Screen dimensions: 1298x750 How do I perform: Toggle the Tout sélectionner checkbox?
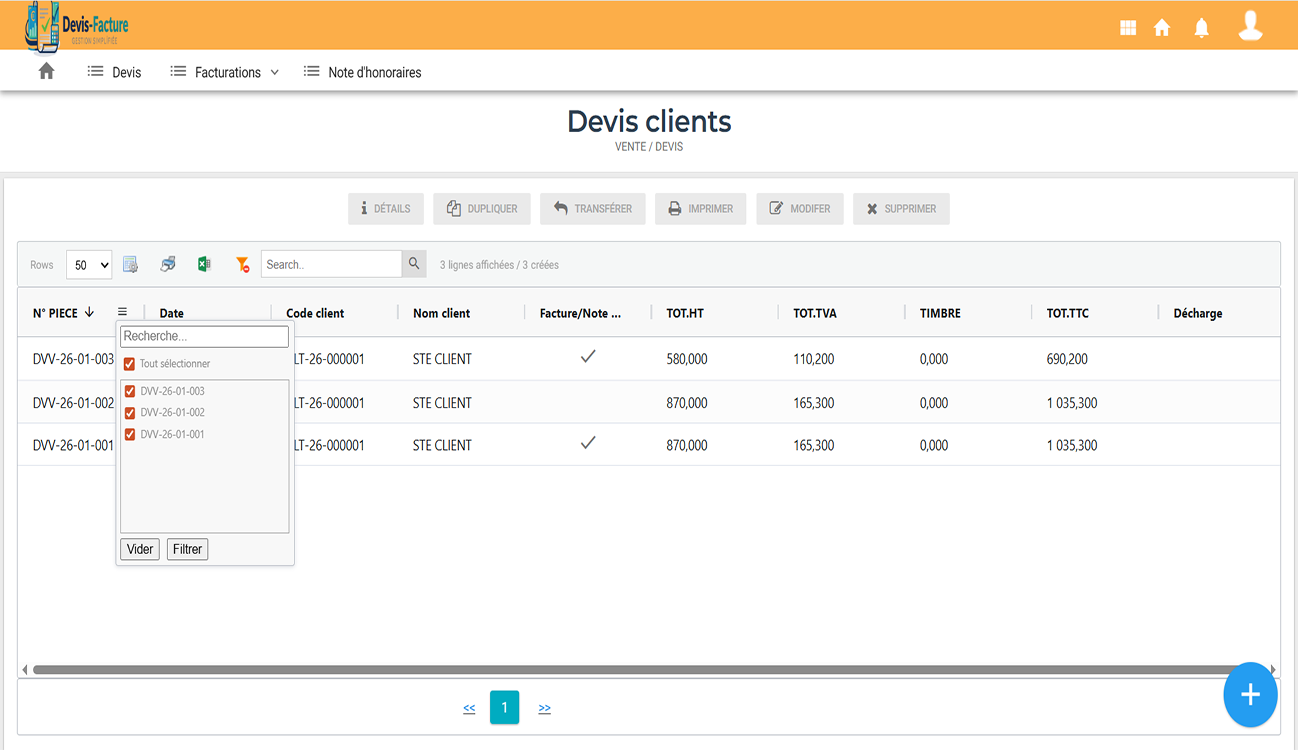(128, 363)
